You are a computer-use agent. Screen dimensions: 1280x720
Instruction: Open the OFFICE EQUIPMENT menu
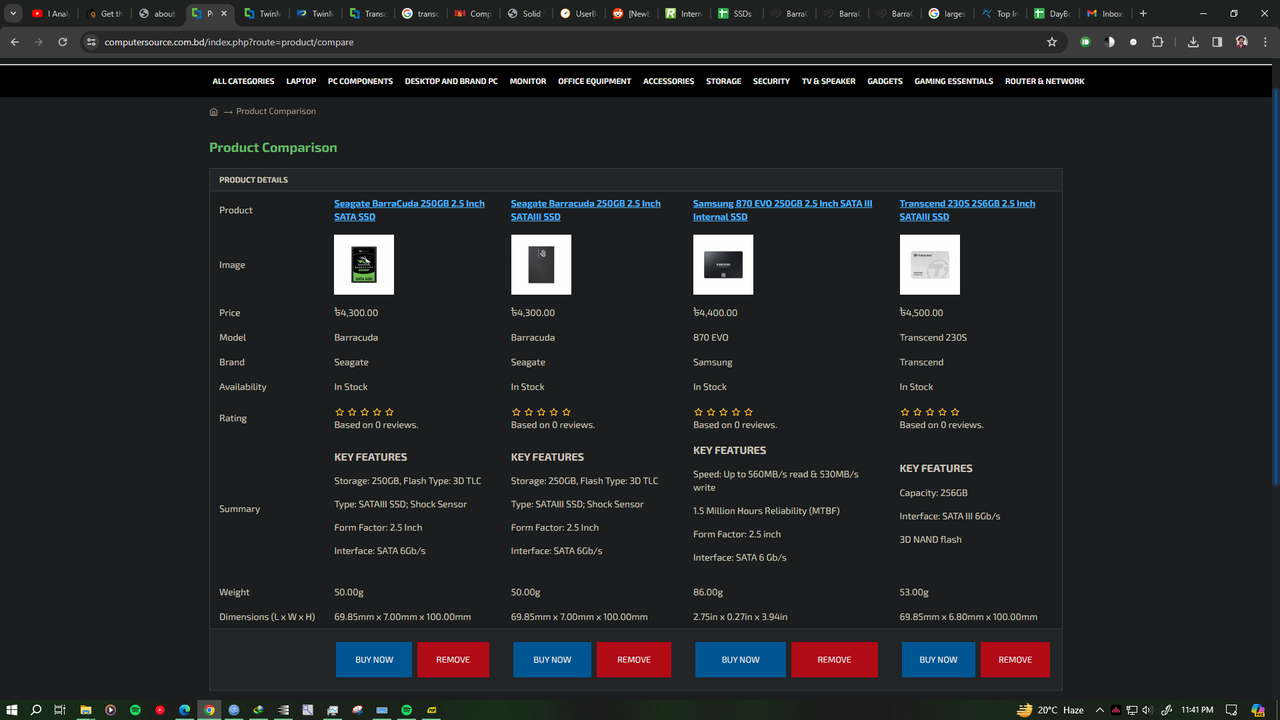pyautogui.click(x=595, y=81)
